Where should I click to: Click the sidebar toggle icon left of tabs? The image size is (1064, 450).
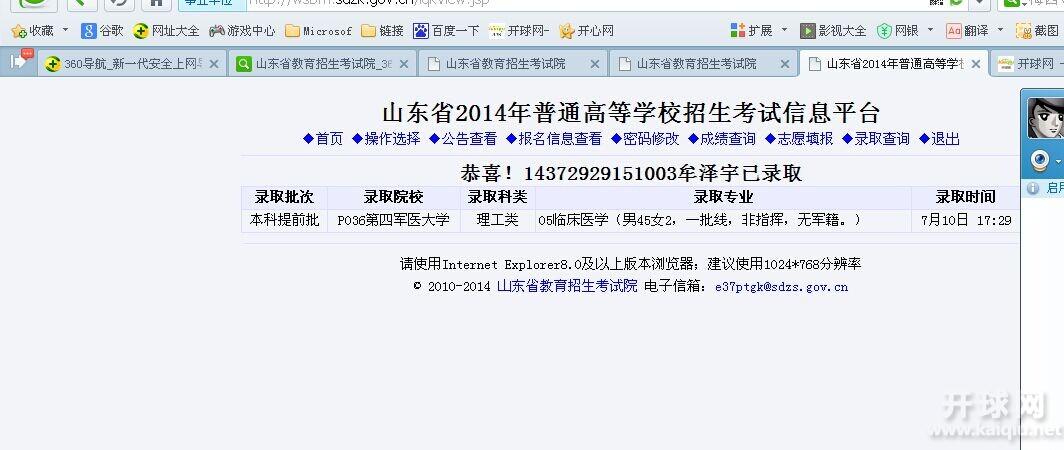19,62
